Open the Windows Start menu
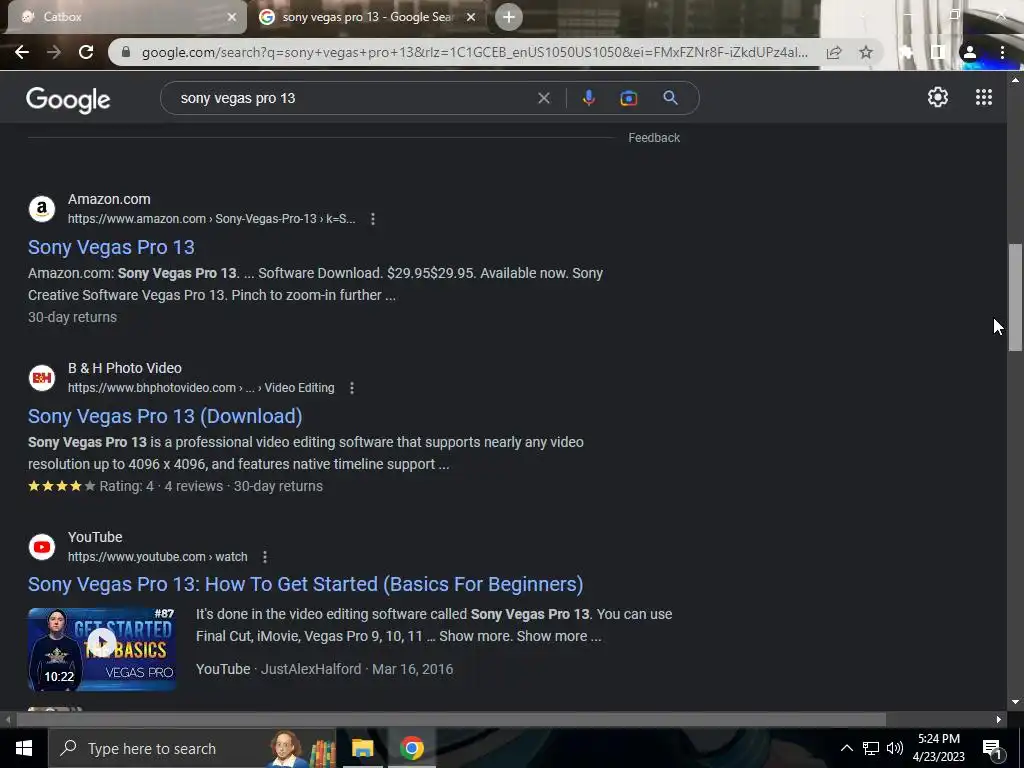This screenshot has width=1024, height=768. [24, 748]
